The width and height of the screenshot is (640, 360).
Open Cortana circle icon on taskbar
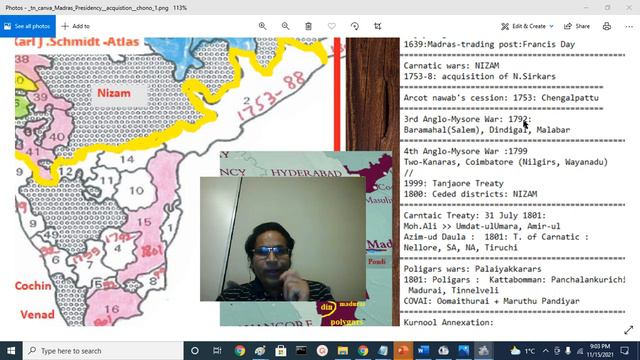(x=195, y=351)
